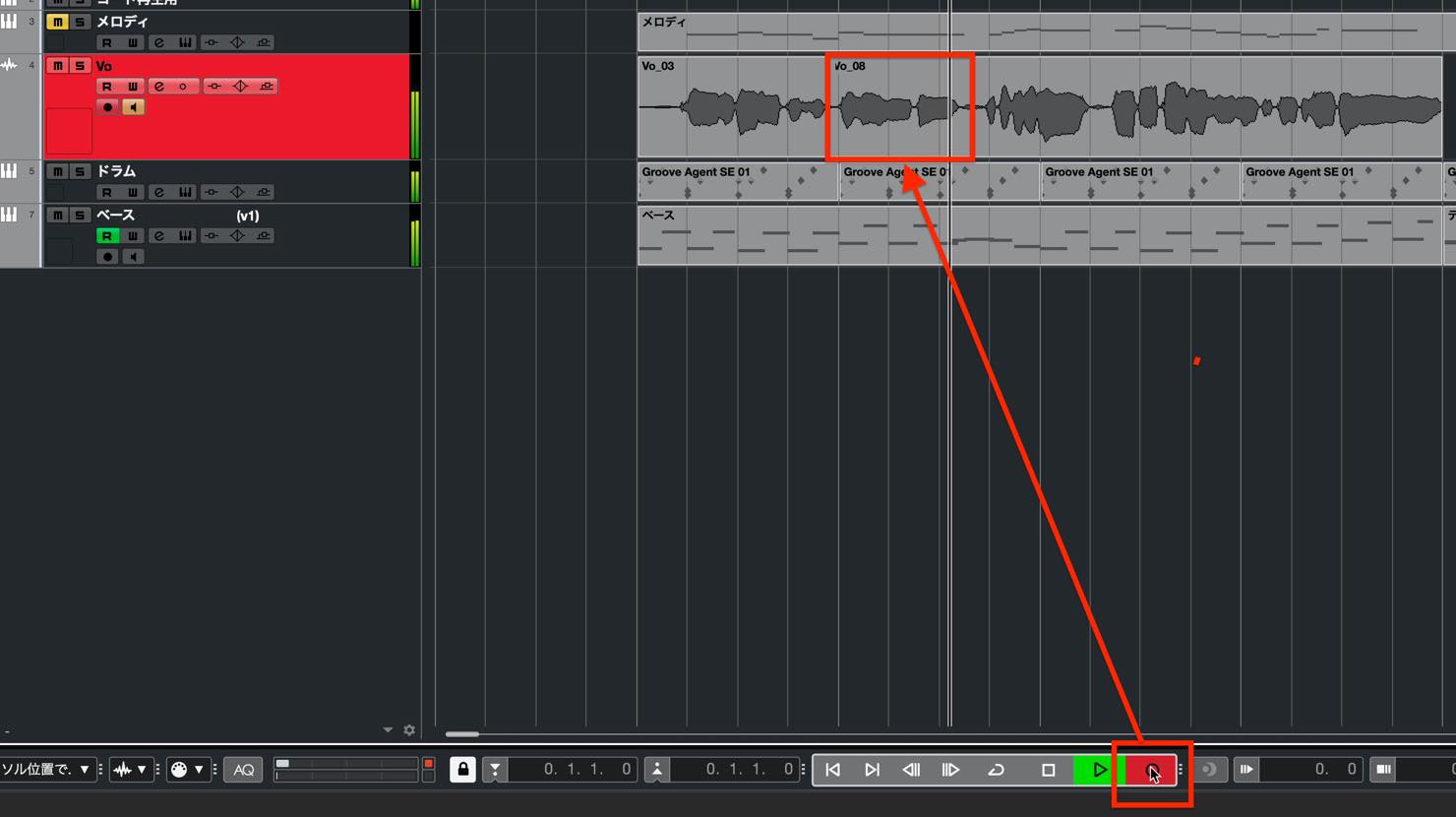1456x817 pixels.
Task: Solo the Vo audio track
Action: point(80,65)
